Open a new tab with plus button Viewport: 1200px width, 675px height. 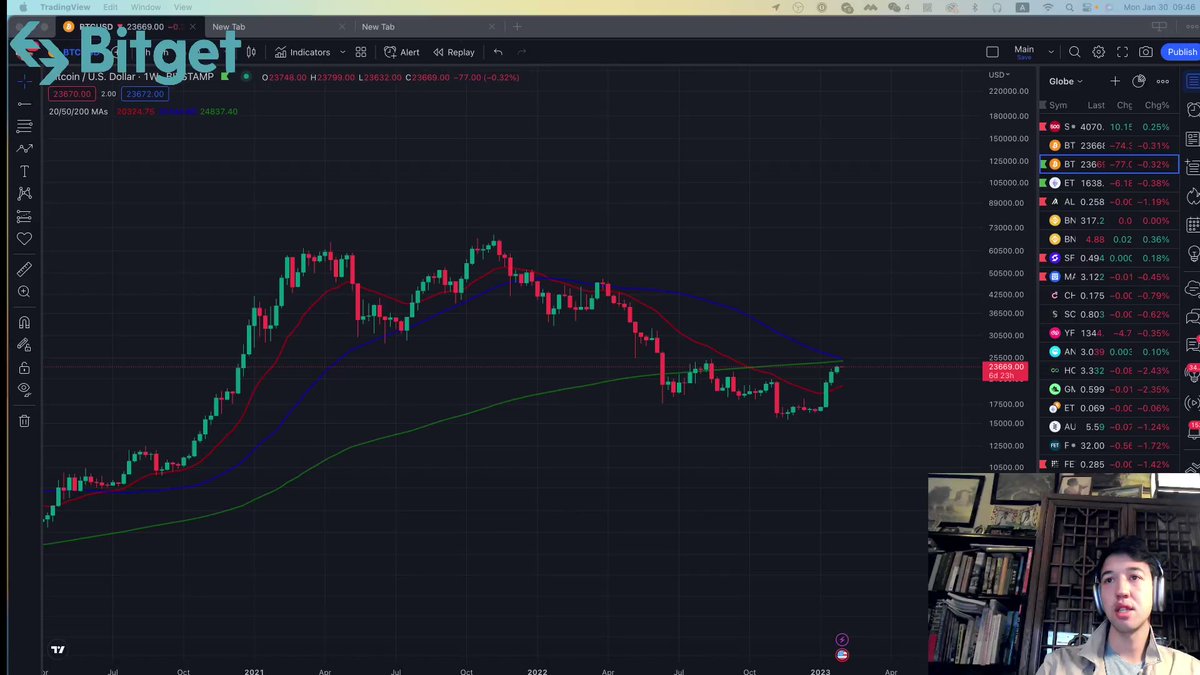(518, 27)
